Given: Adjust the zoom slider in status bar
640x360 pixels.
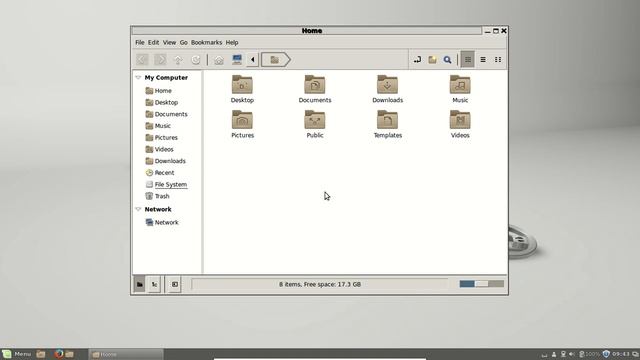Looking at the screenshot, I should pos(482,284).
